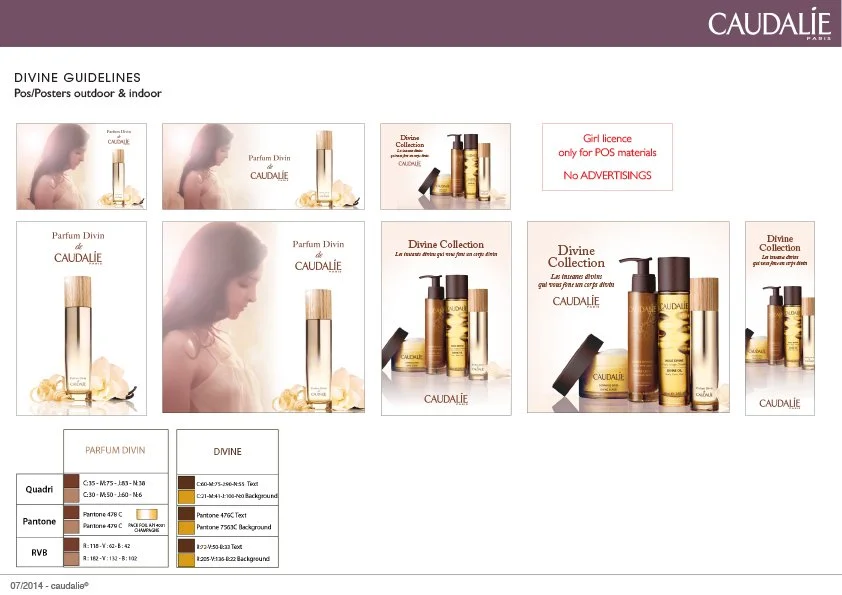This screenshot has height=595, width=842.
Task: Click the 'Pantone 476C Text' label
Action: point(221,515)
